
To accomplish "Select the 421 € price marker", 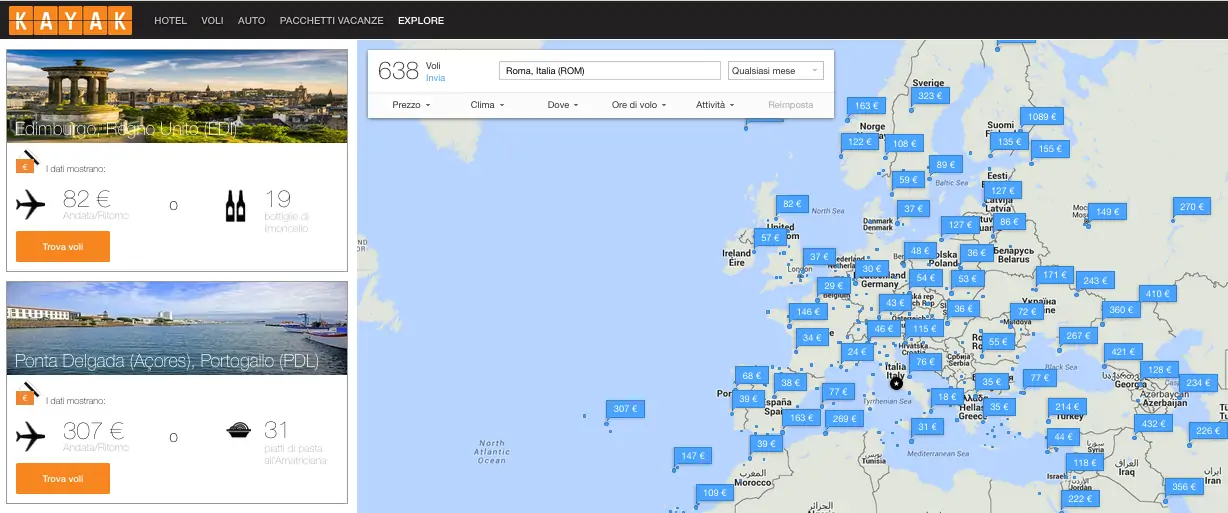I will point(1122,352).
